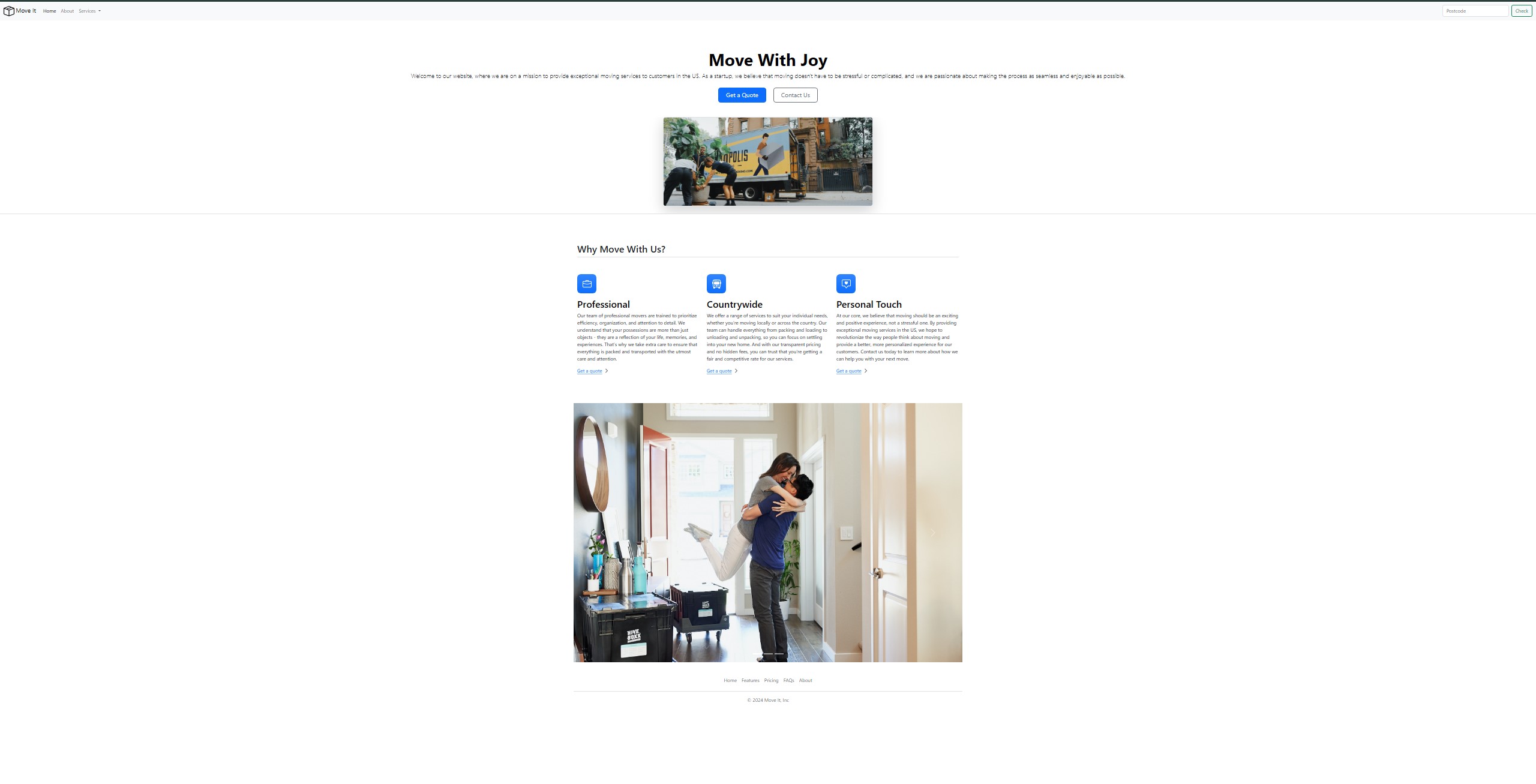Expand the Services dropdown in the navbar
Viewport: 1536px width, 784px height.
tap(89, 11)
